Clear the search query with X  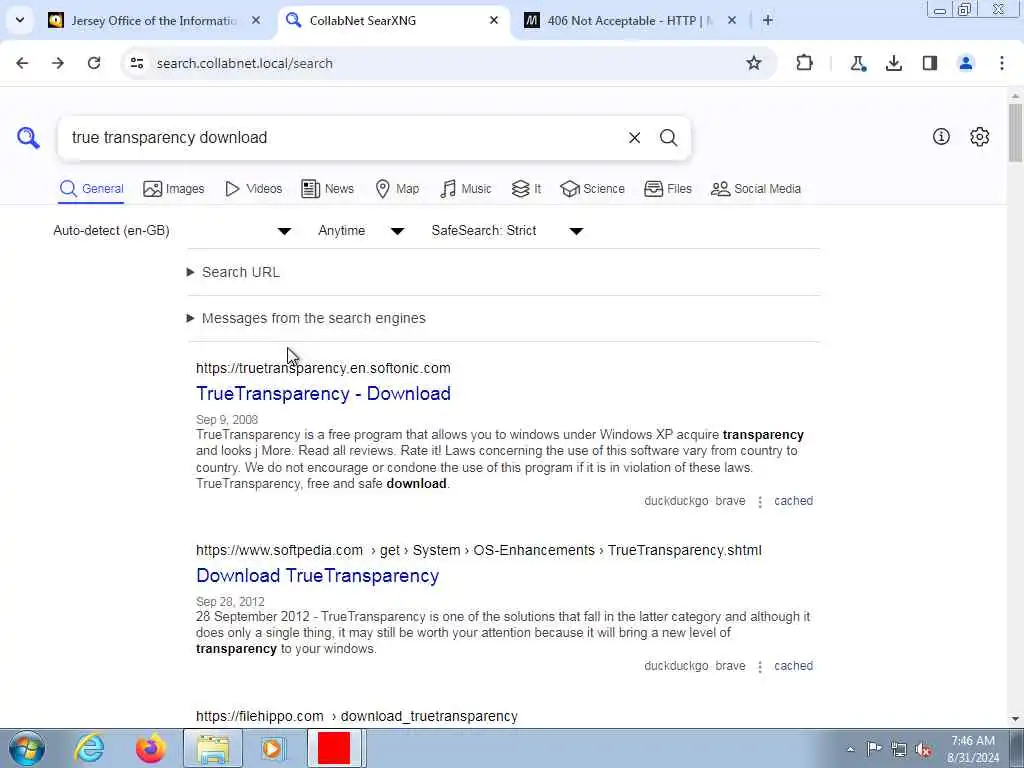tap(634, 138)
